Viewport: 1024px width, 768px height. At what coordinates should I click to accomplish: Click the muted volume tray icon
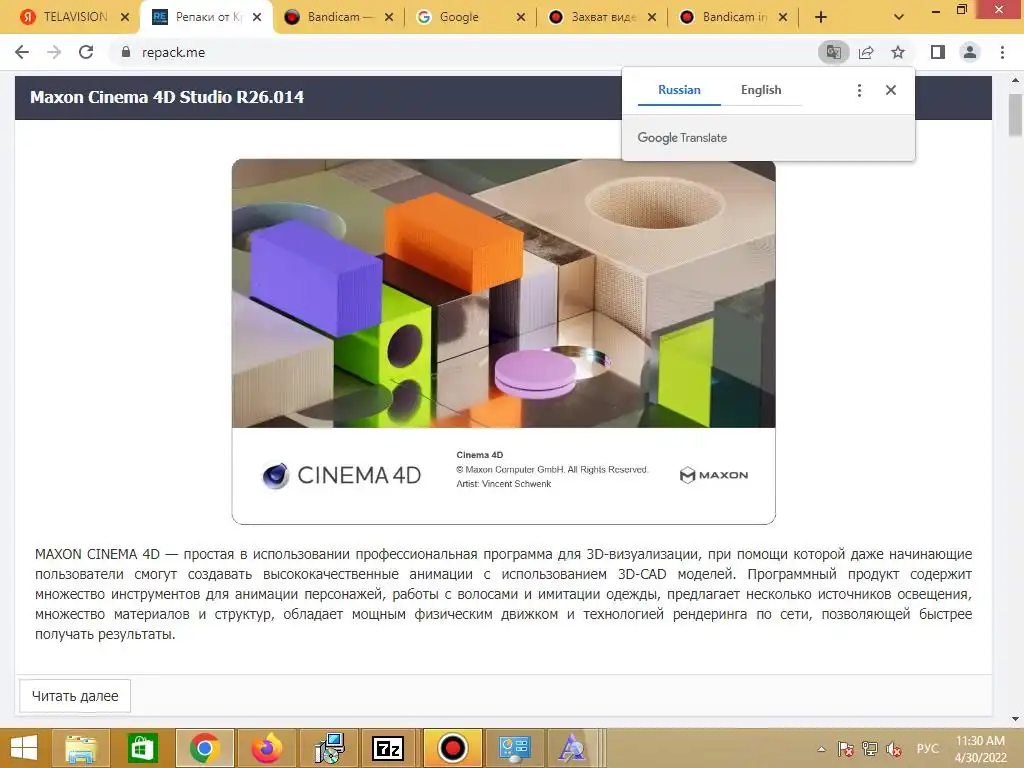point(894,749)
